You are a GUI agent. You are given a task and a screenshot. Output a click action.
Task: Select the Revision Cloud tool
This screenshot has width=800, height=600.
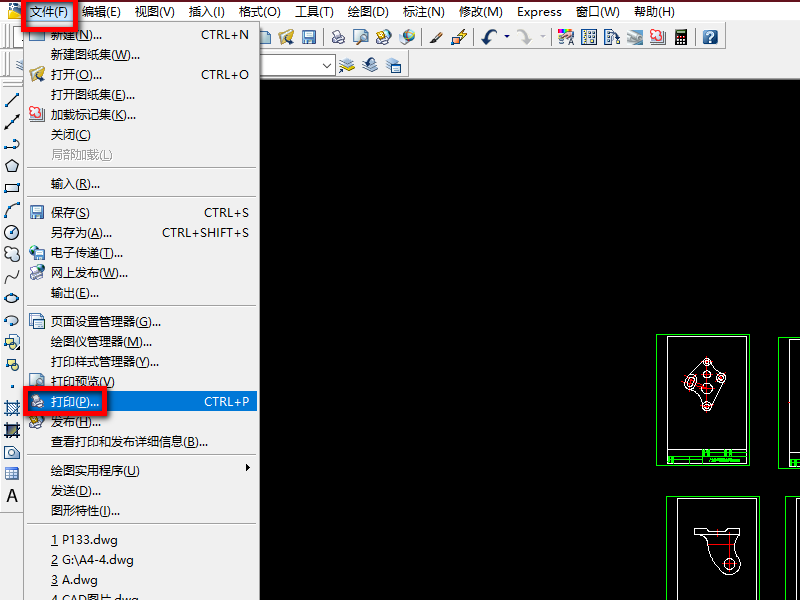tap(11, 254)
